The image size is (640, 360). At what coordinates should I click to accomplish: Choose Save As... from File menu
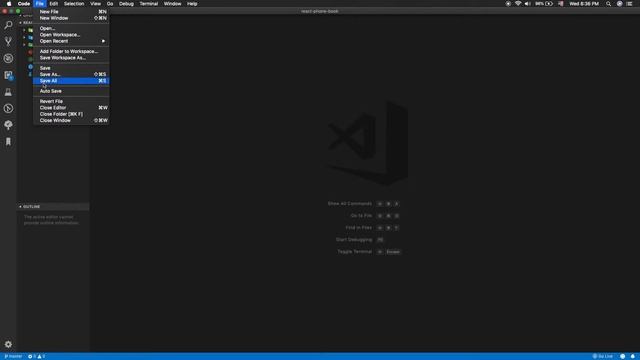point(71,74)
